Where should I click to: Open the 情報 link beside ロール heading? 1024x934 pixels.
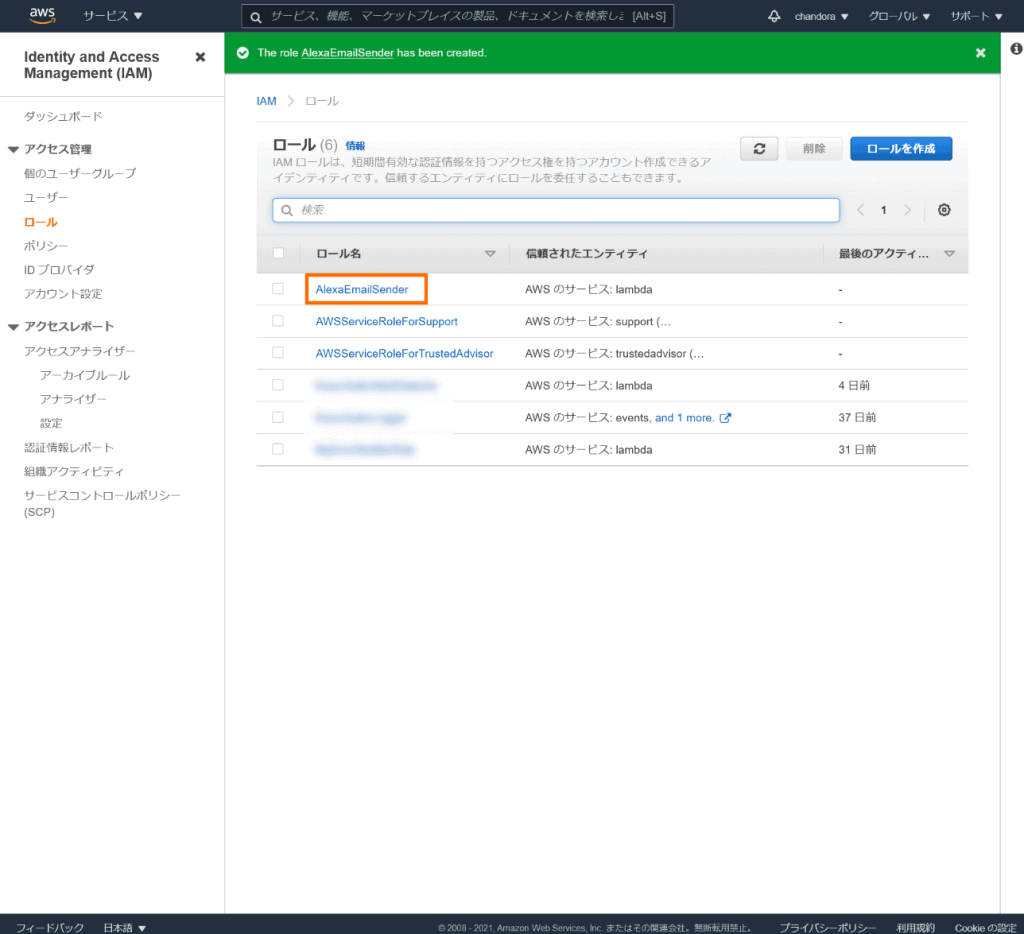(x=355, y=146)
